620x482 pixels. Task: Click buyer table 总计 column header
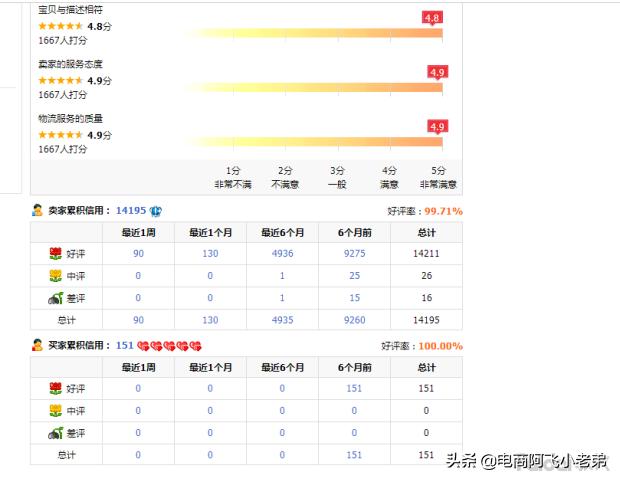(x=426, y=367)
